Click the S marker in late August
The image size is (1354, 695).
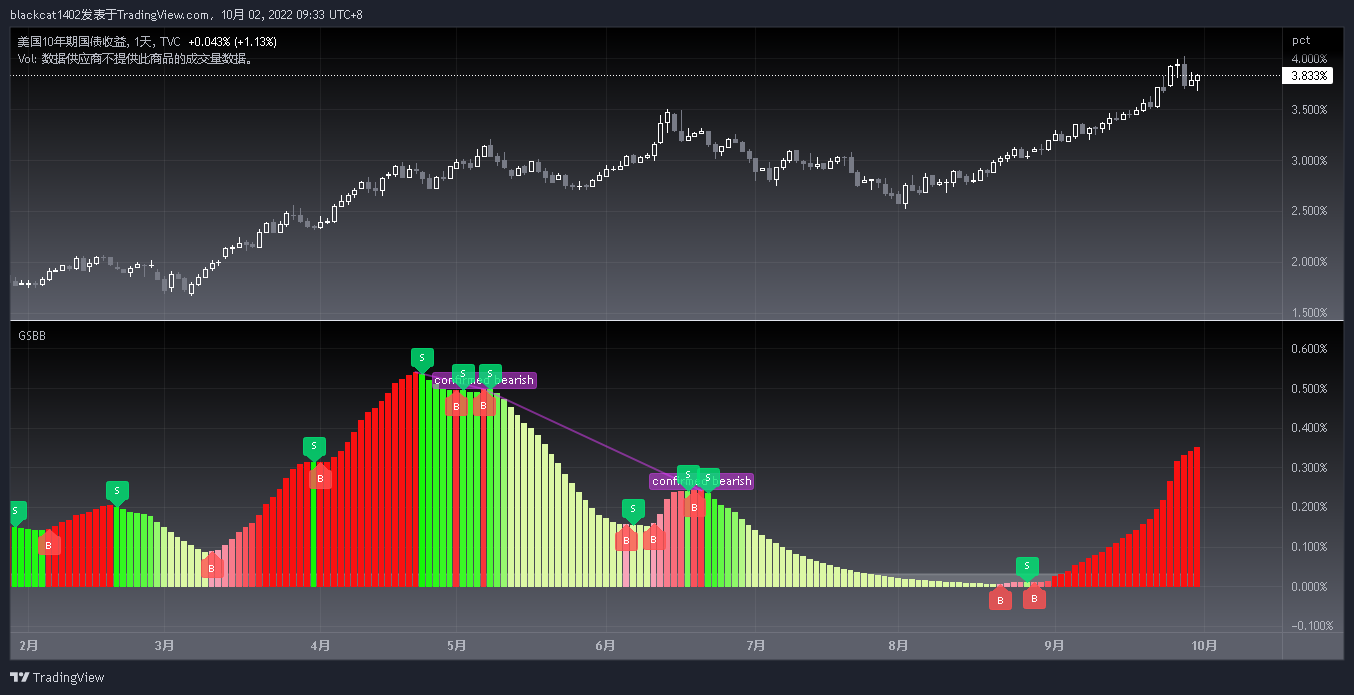point(1027,568)
